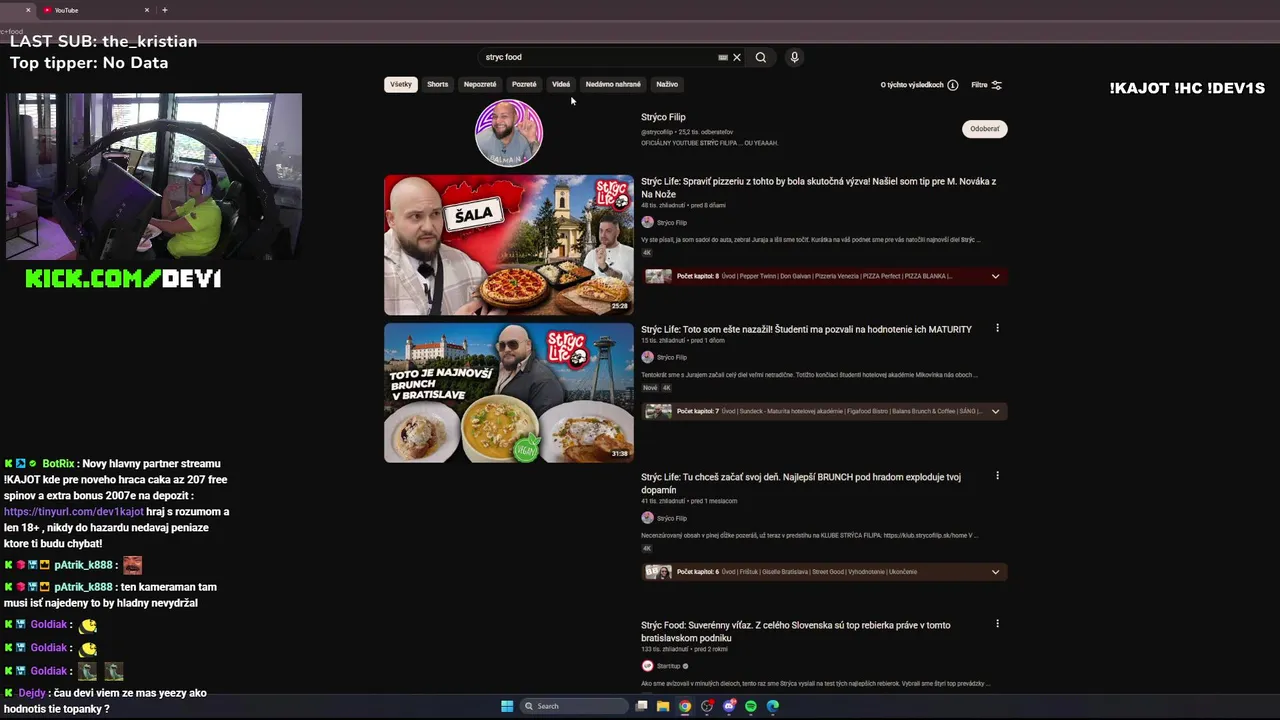1280x720 pixels.
Task: Select the Všetky filter chip
Action: pyautogui.click(x=401, y=84)
